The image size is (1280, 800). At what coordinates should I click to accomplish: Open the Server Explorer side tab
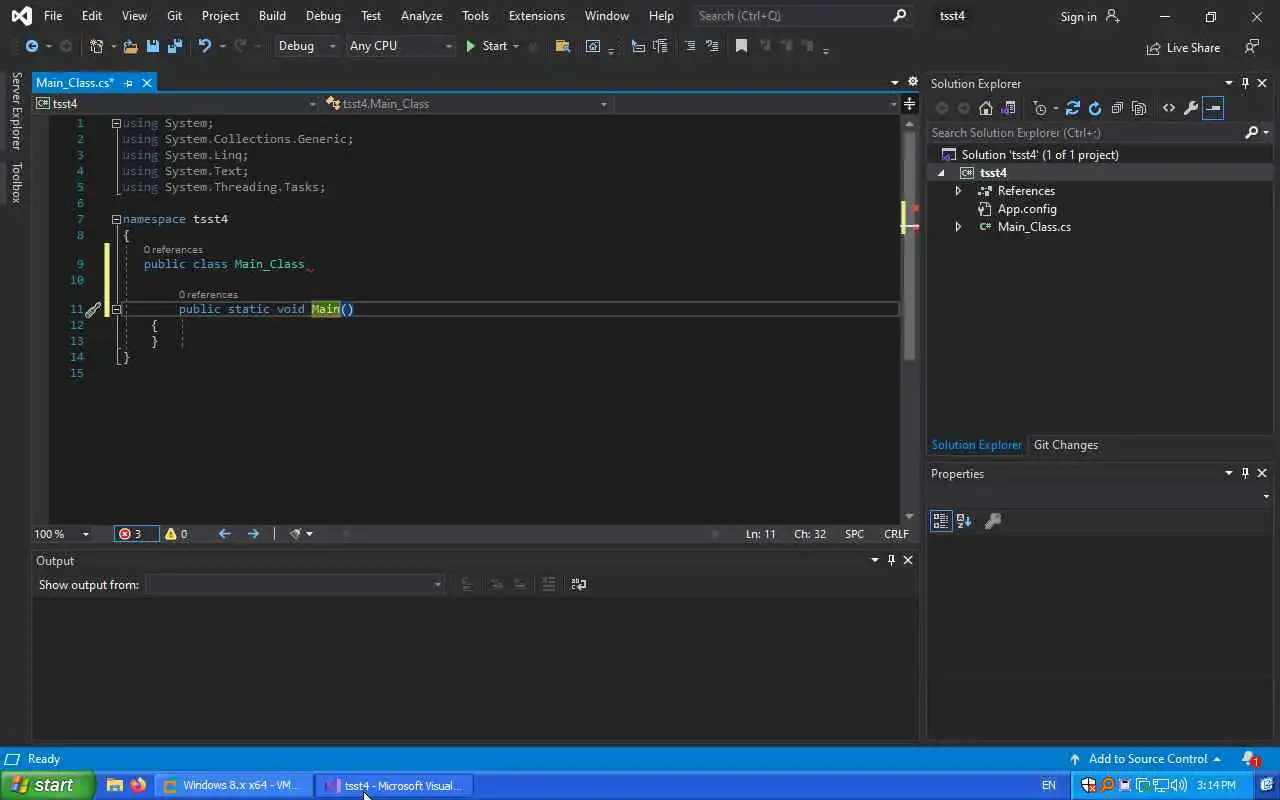[x=16, y=111]
